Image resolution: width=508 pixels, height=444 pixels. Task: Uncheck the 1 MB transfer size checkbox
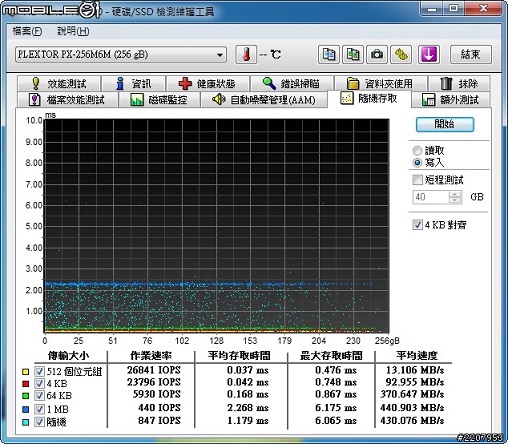click(39, 409)
